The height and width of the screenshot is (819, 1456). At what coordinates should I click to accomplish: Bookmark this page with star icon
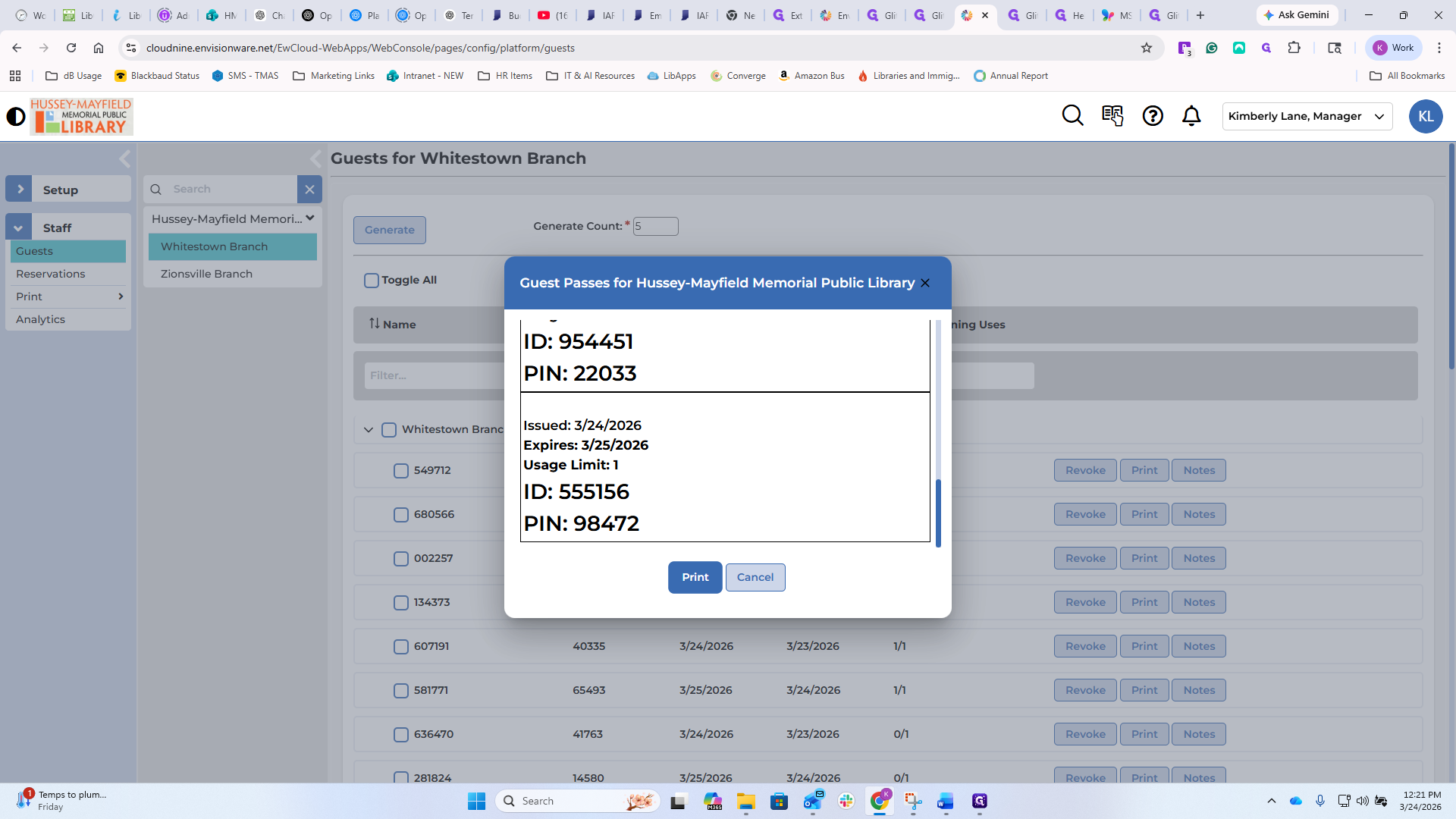point(1147,48)
